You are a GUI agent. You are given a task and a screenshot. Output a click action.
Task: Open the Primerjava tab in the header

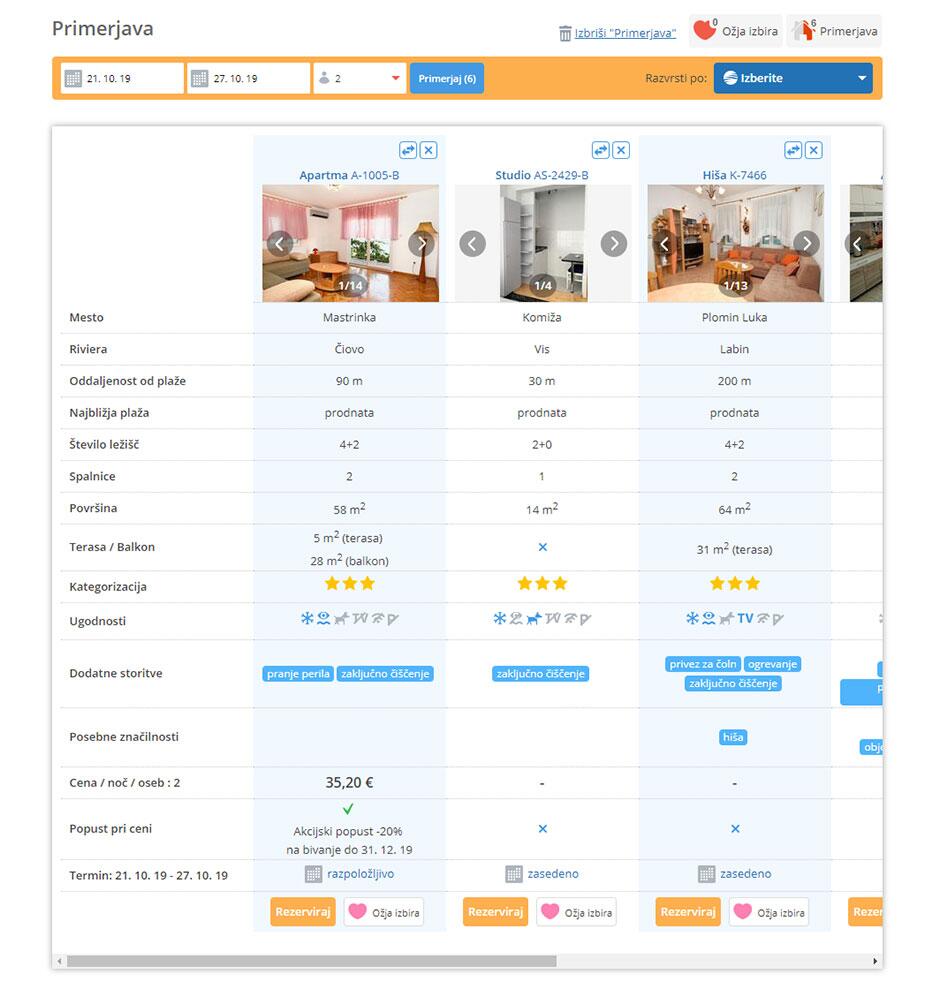[834, 31]
